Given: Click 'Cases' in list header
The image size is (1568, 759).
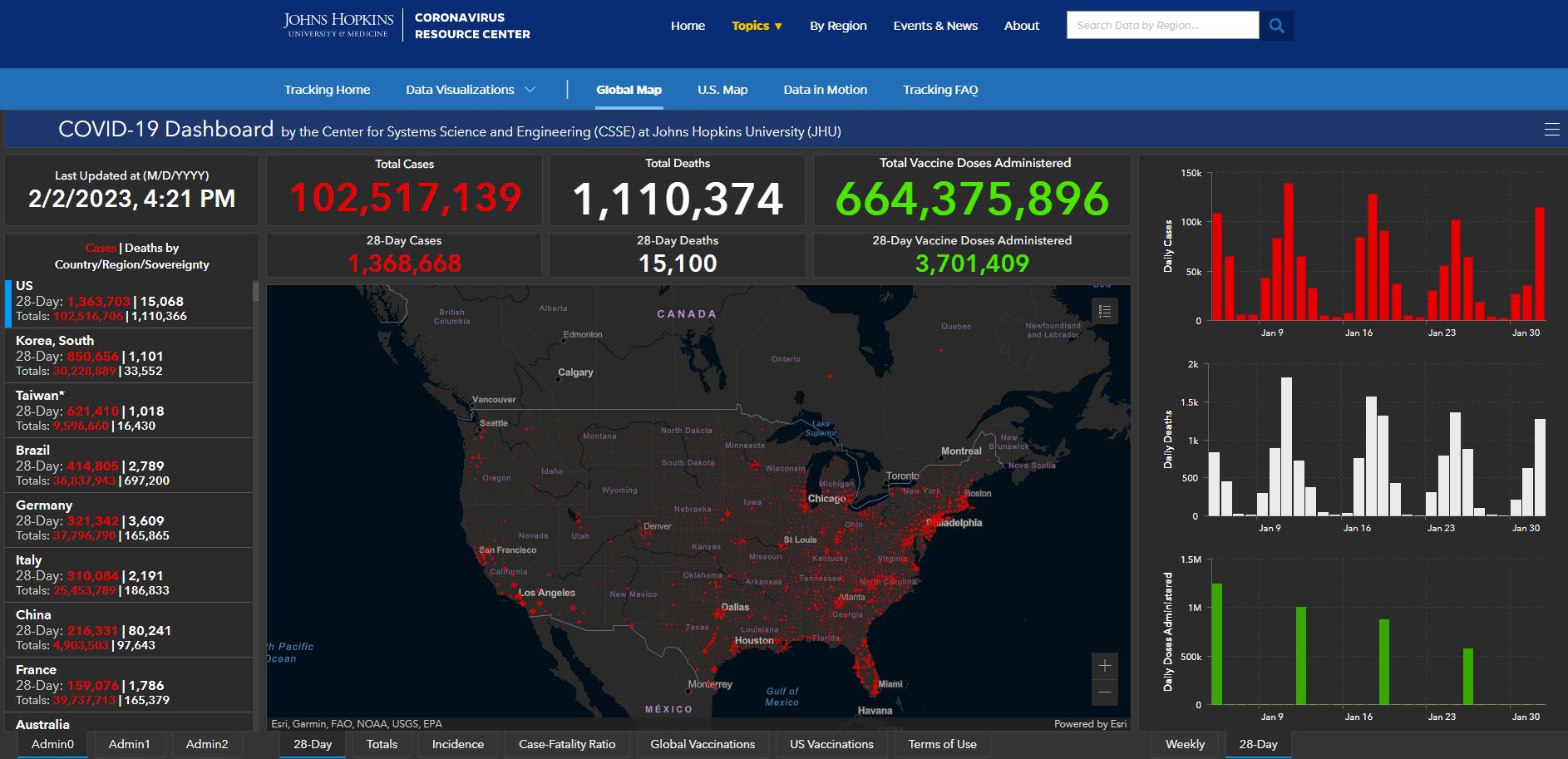Looking at the screenshot, I should [x=101, y=248].
